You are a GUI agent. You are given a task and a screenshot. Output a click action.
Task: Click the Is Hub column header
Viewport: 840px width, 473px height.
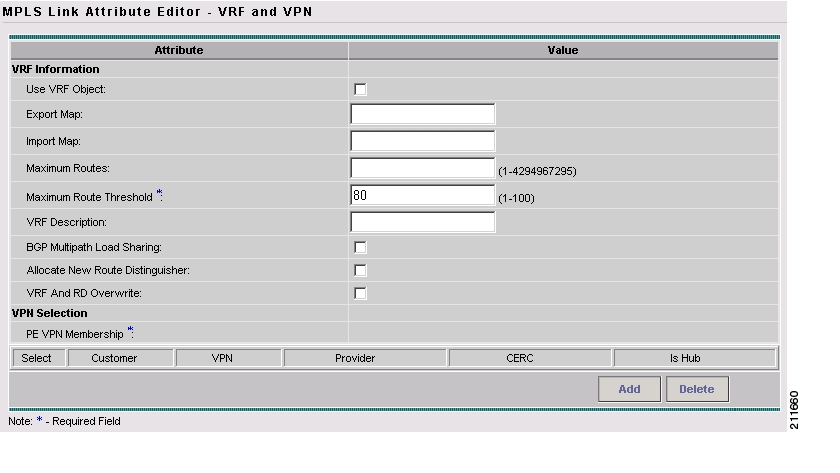click(694, 358)
